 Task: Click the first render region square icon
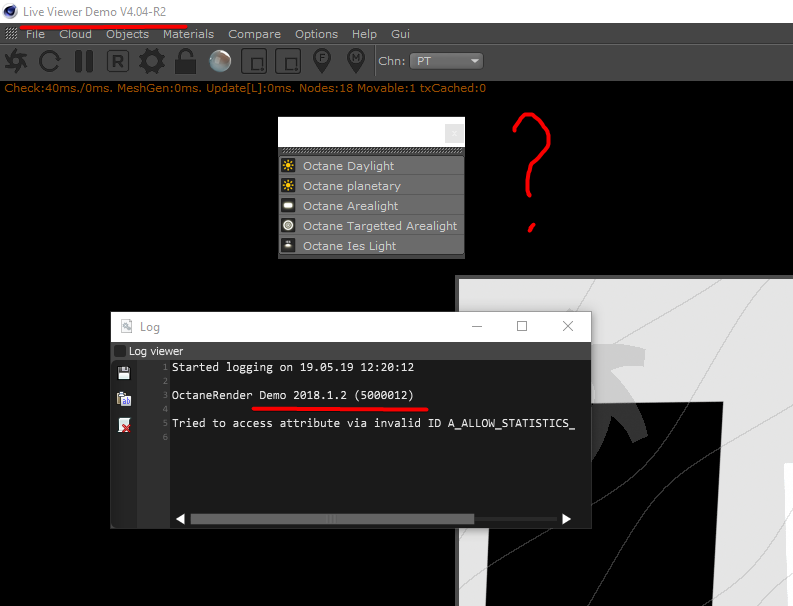click(254, 61)
